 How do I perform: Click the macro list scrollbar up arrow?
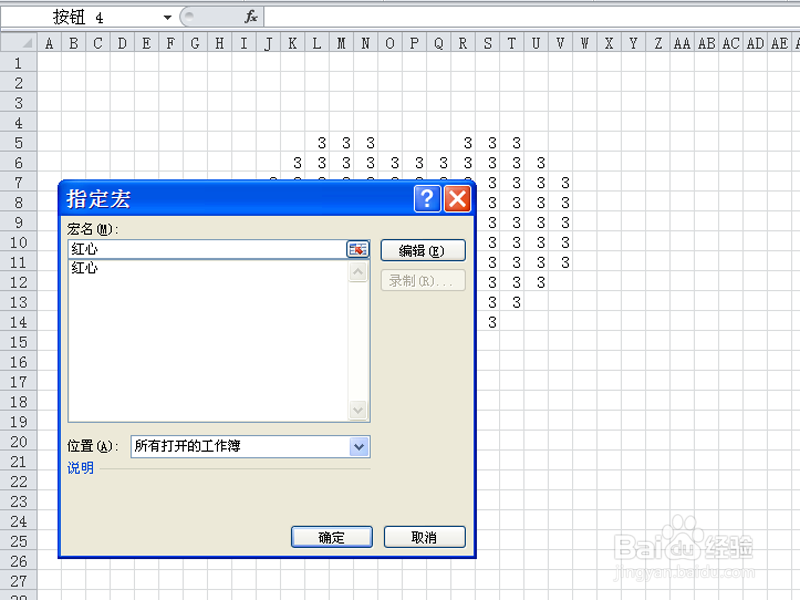pos(359,269)
